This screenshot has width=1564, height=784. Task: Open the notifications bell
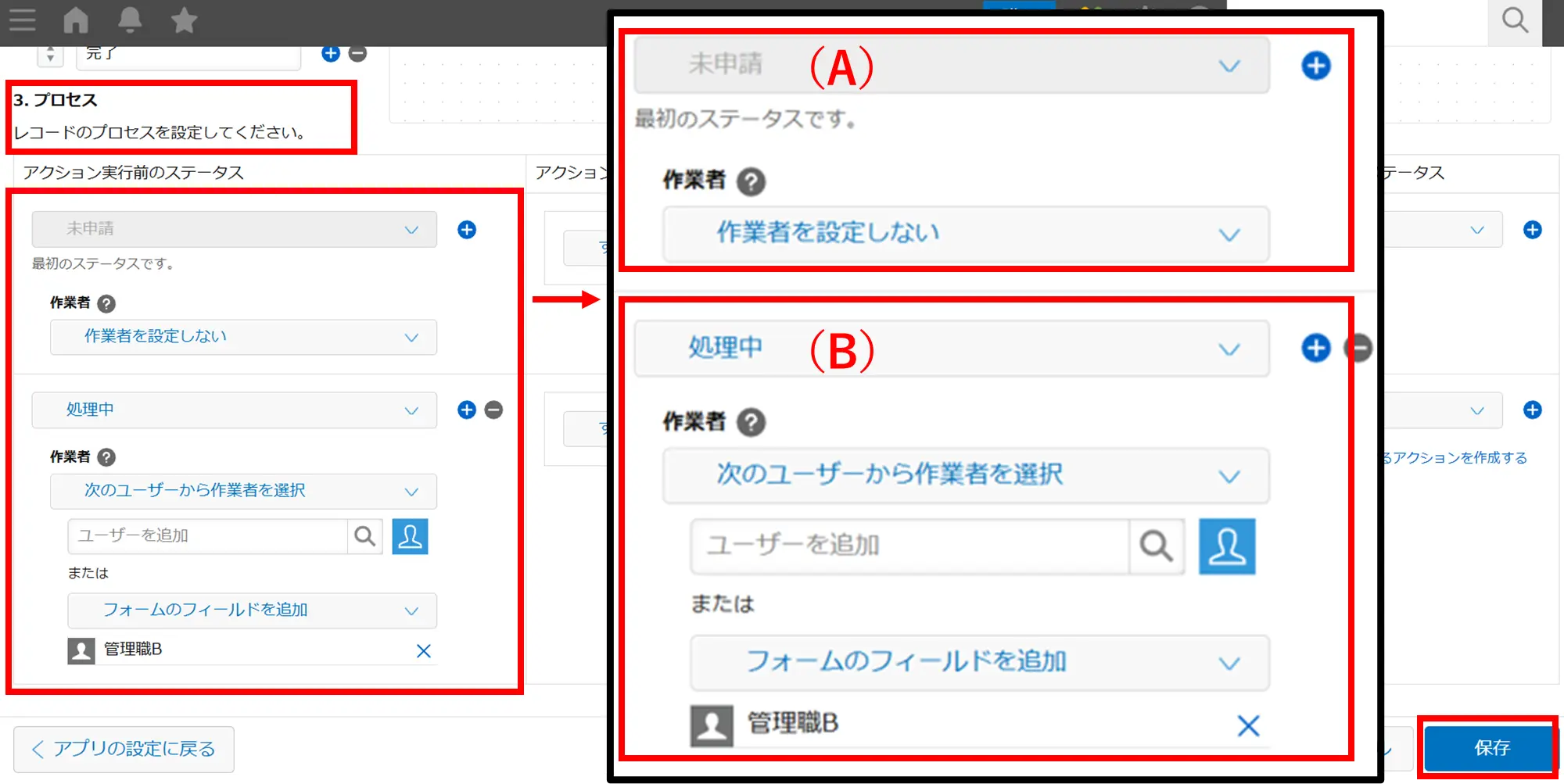pos(130,20)
